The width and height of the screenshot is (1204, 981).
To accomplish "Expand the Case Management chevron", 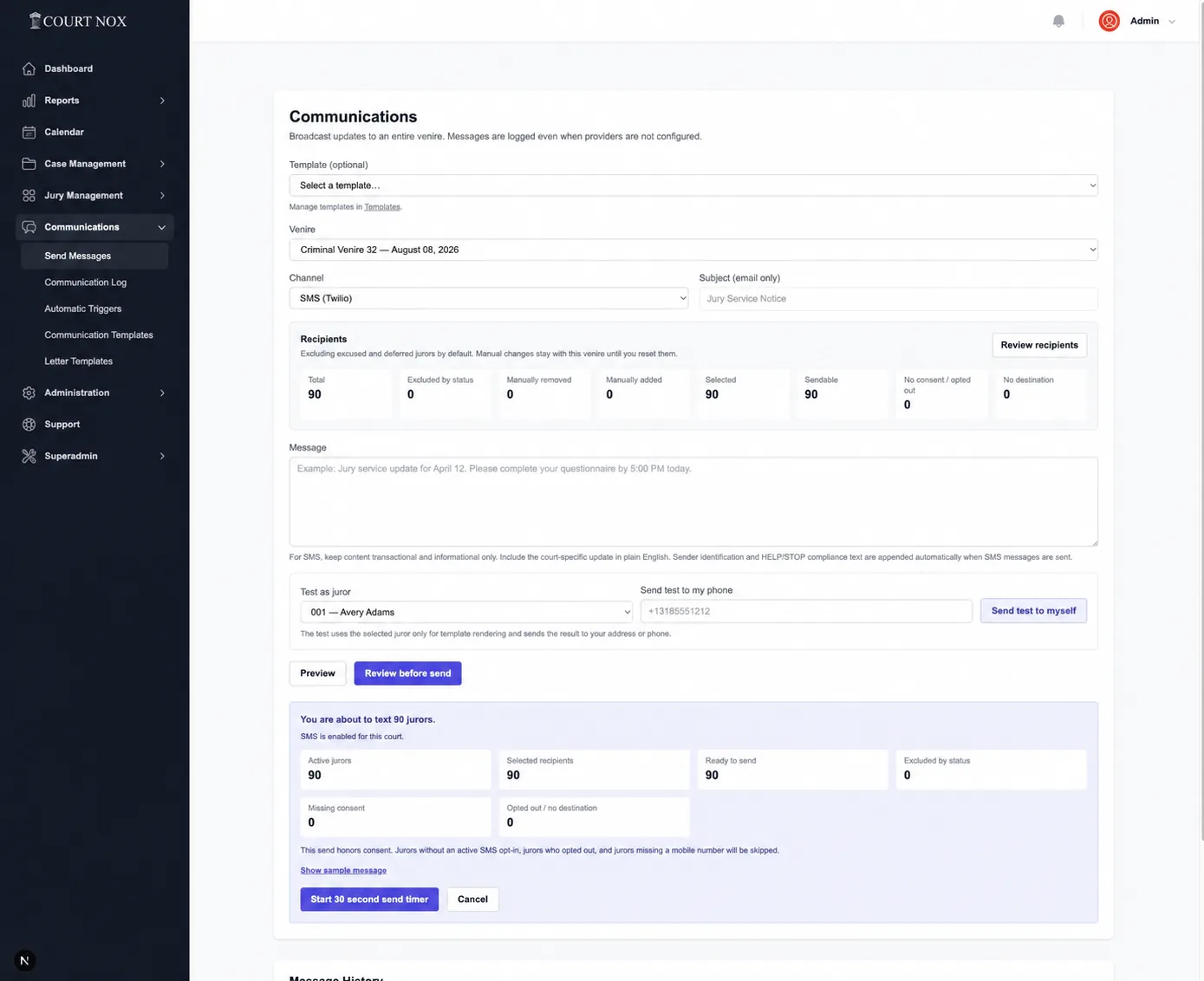I will click(x=162, y=164).
